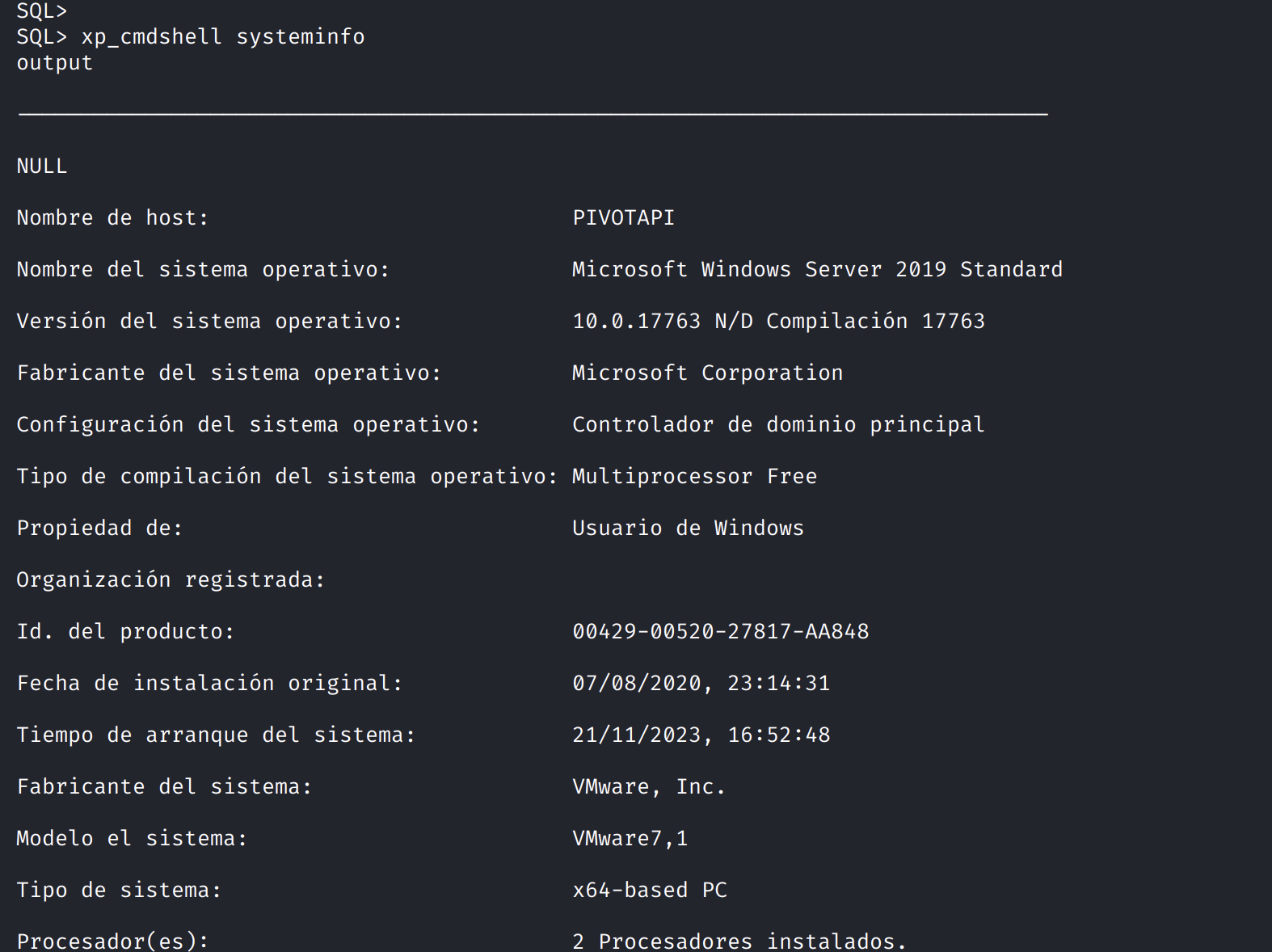Click the 'Organización registrada:' label
1272x952 pixels.
point(171,580)
